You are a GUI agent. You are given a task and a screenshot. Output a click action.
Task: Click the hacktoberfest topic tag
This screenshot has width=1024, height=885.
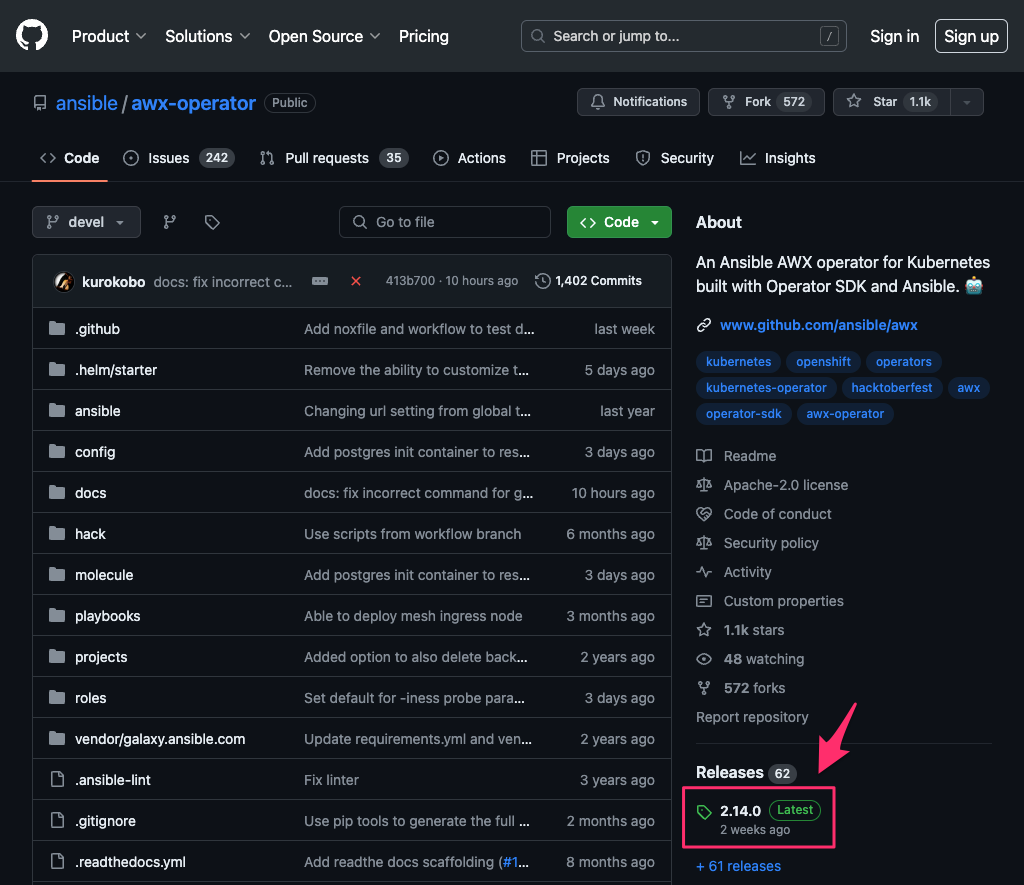(891, 387)
